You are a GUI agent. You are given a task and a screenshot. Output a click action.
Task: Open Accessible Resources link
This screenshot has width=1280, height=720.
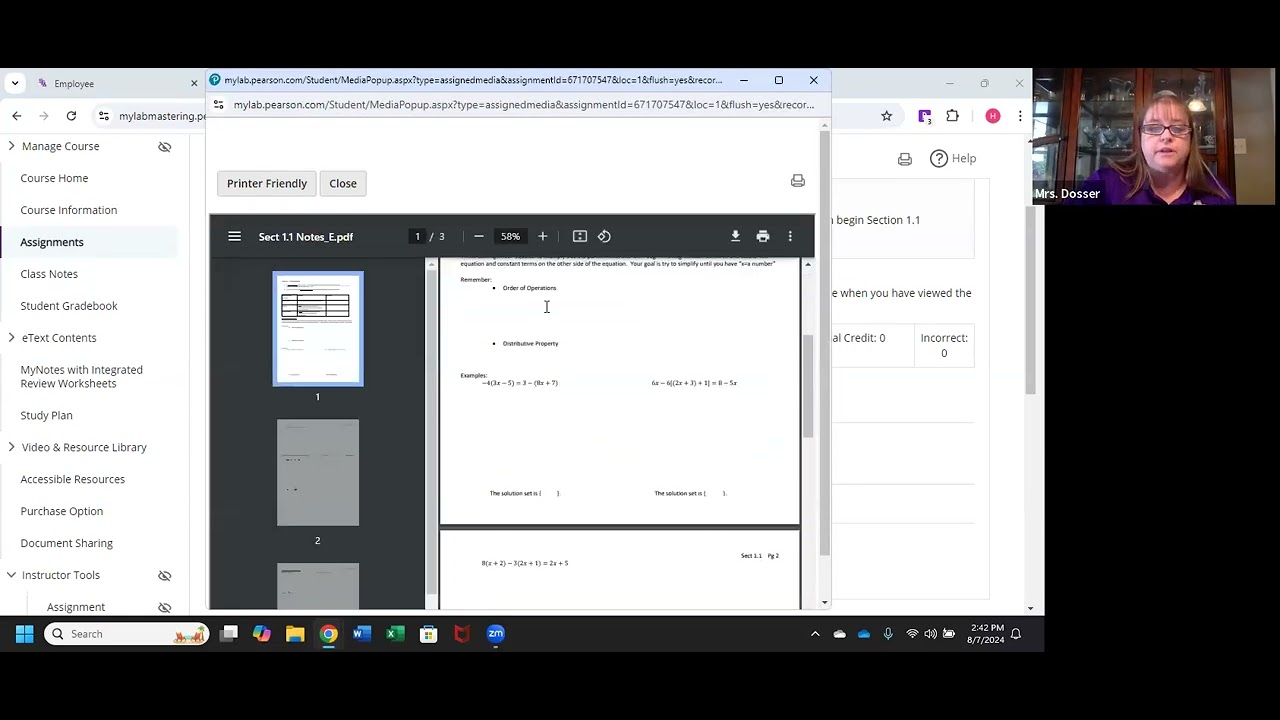73,479
